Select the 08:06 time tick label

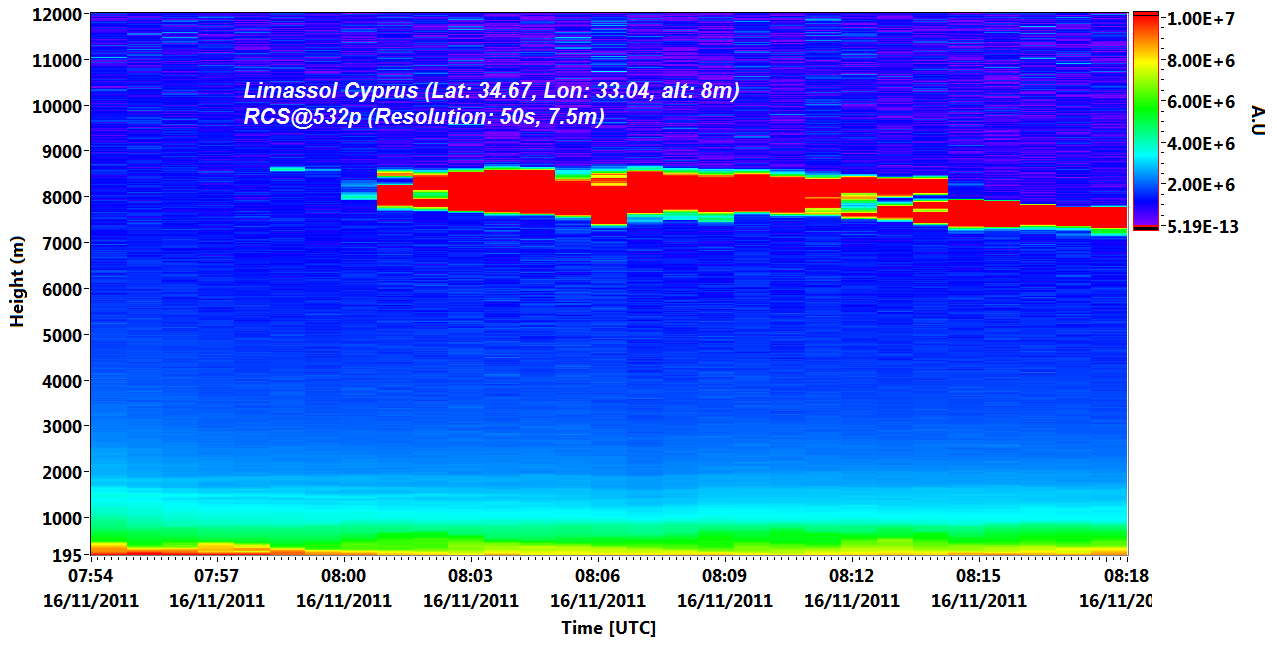pyautogui.click(x=597, y=577)
